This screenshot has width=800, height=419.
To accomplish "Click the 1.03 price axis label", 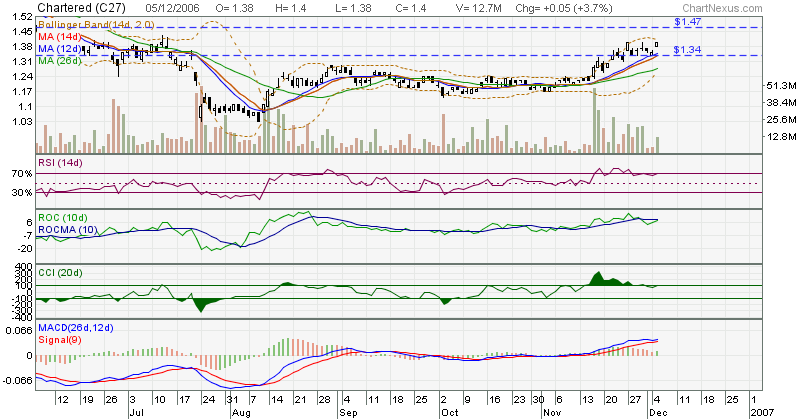I will 22,122.
